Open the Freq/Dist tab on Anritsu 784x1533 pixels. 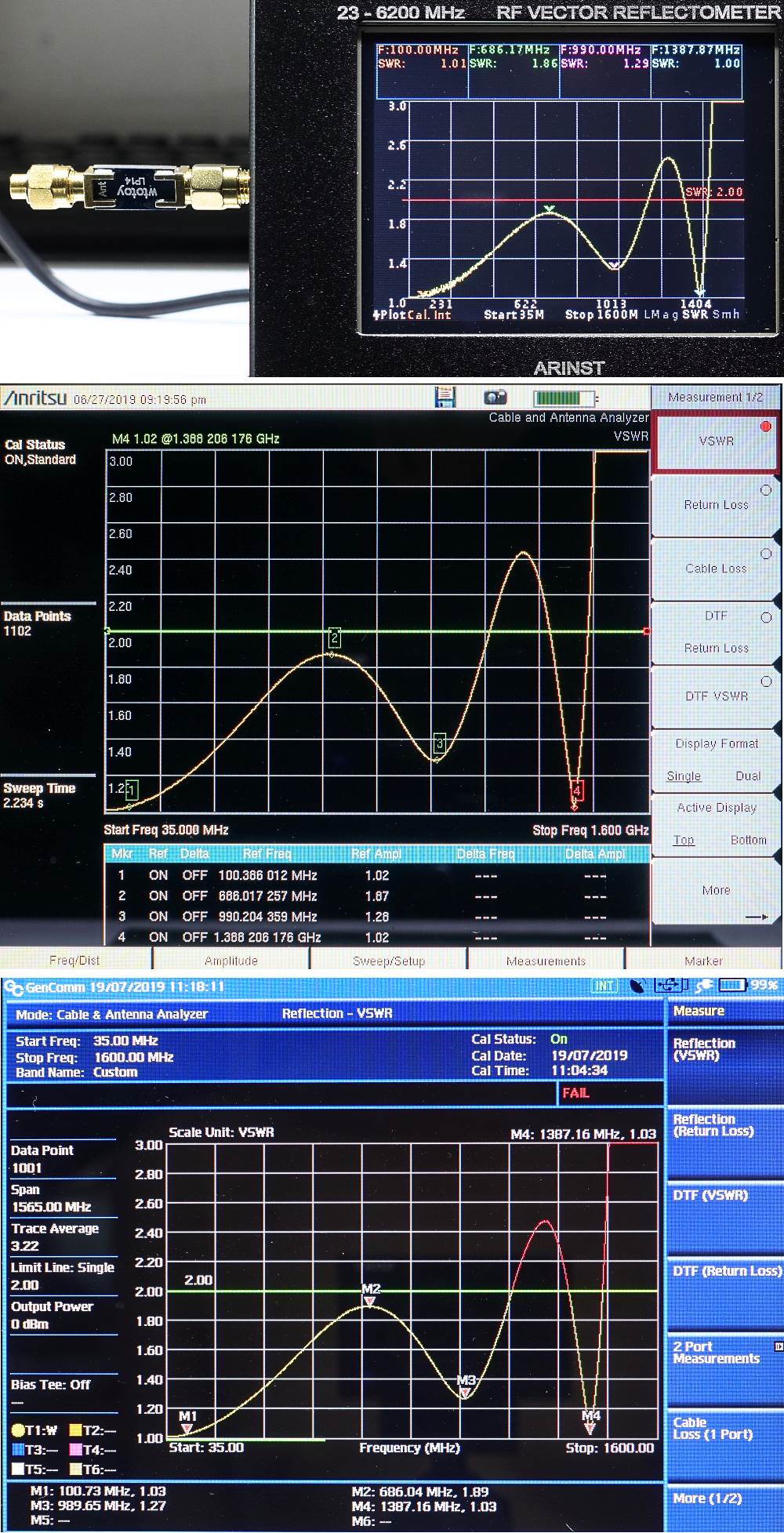75,961
